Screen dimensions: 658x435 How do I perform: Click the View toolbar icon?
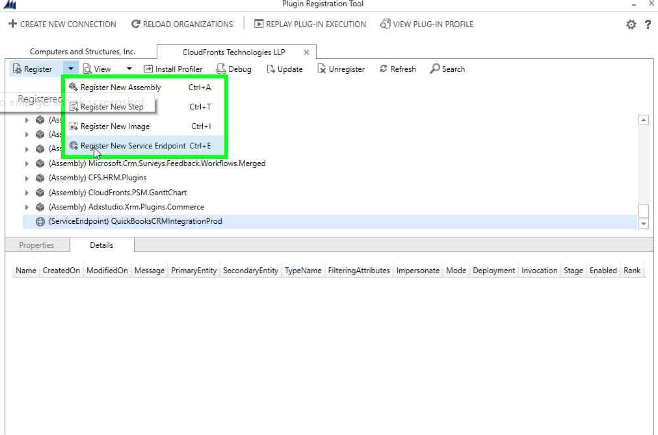tap(87, 69)
